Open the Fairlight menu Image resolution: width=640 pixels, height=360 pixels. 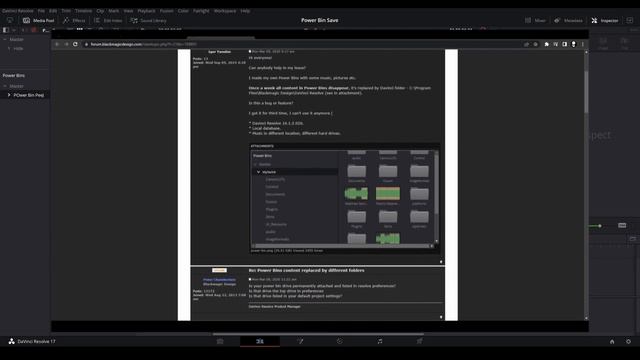(x=201, y=11)
